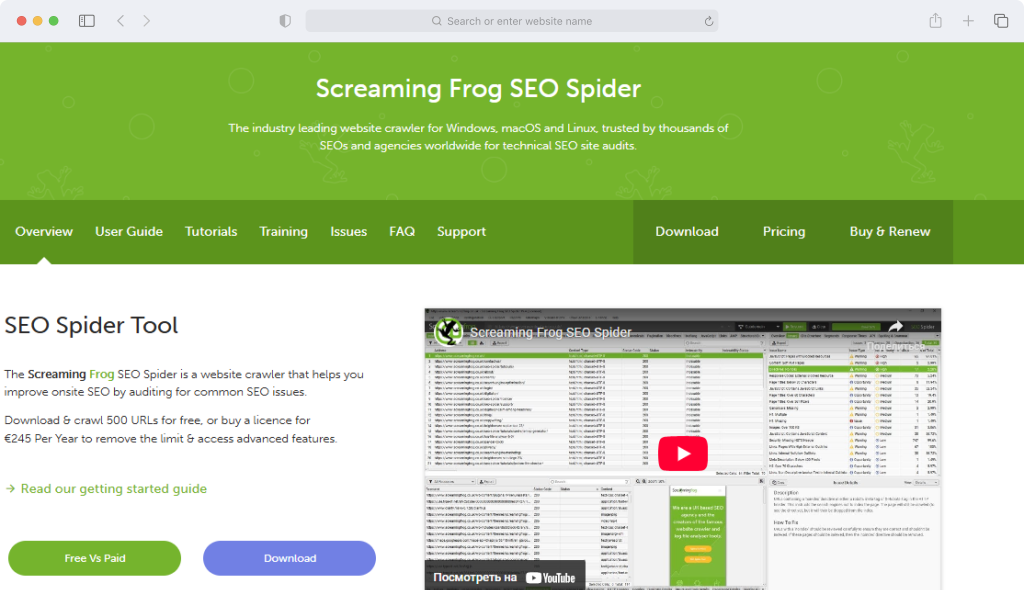The image size is (1024, 590).
Task: Click the video share arrow icon
Action: (895, 327)
